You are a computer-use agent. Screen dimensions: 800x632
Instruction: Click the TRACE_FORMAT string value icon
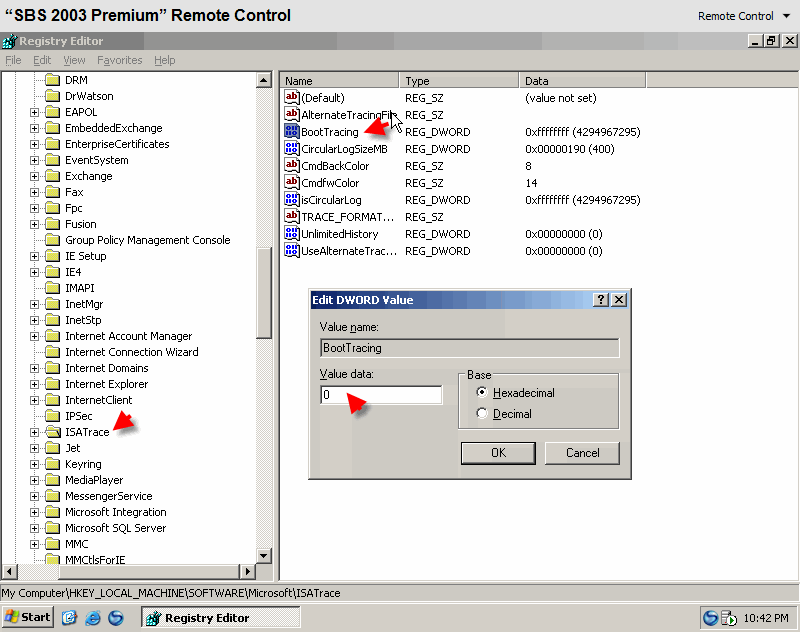[291, 216]
